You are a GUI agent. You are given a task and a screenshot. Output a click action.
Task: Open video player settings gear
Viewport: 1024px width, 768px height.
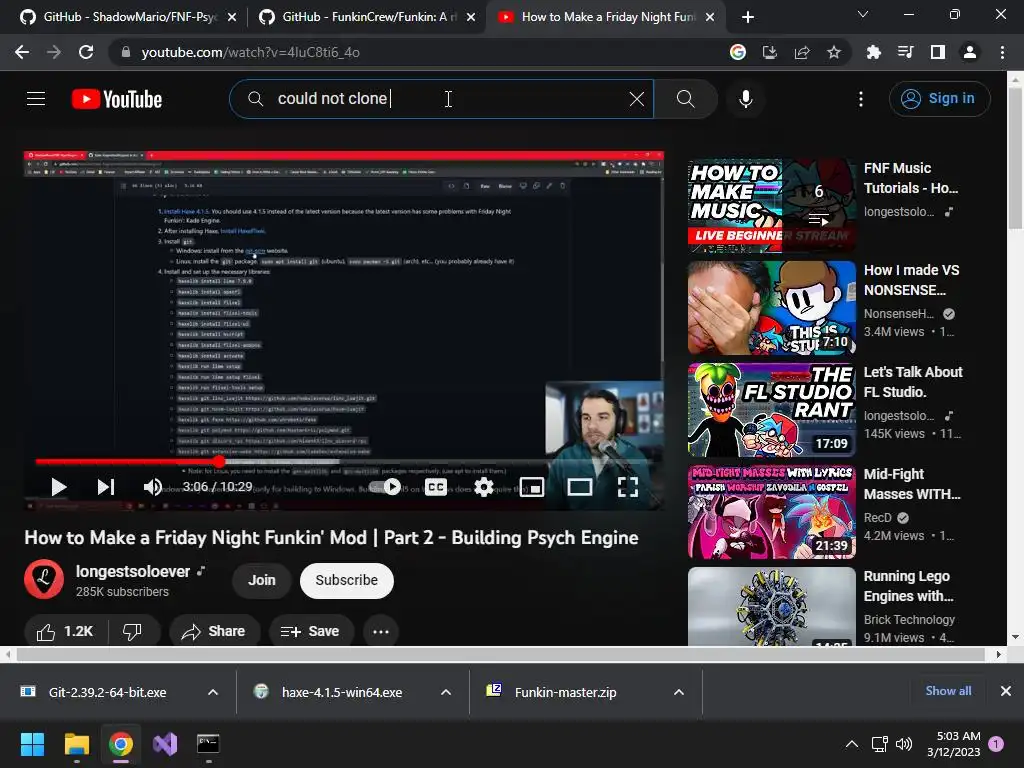tap(483, 487)
